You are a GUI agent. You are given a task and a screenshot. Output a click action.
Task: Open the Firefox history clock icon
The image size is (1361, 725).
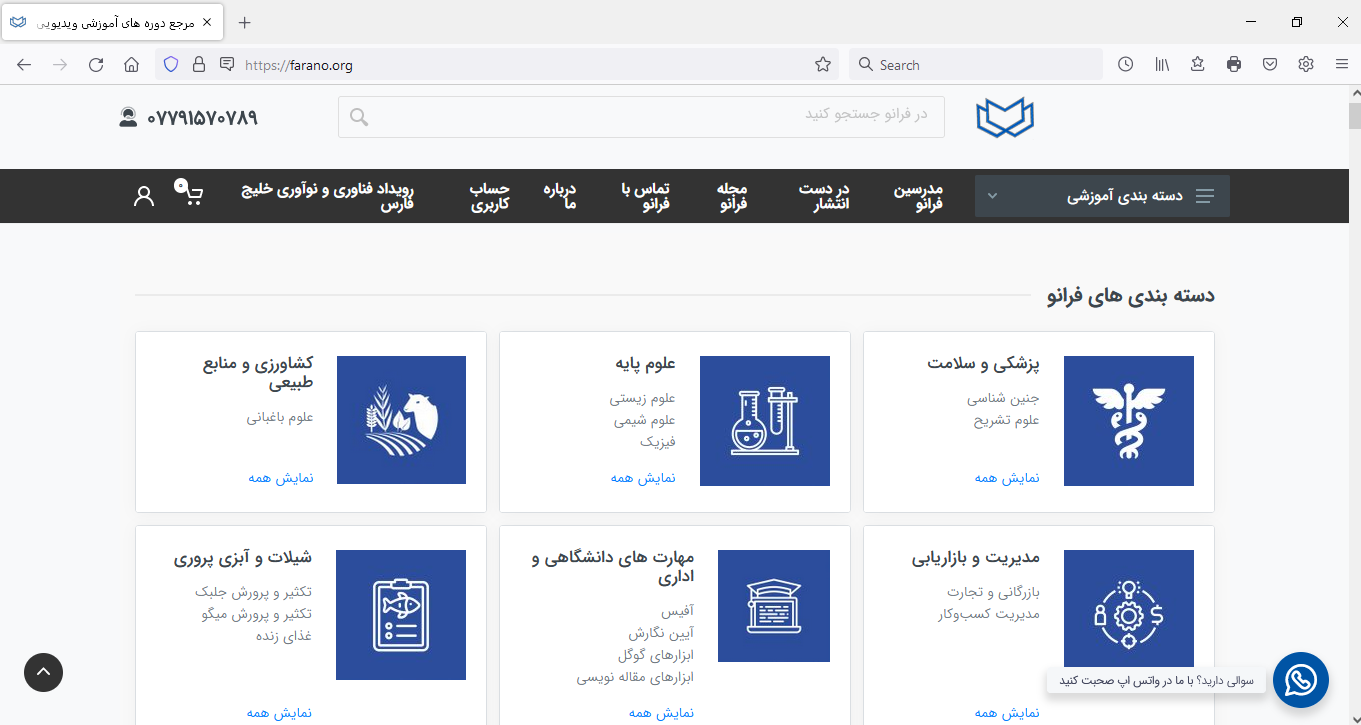(x=1125, y=65)
